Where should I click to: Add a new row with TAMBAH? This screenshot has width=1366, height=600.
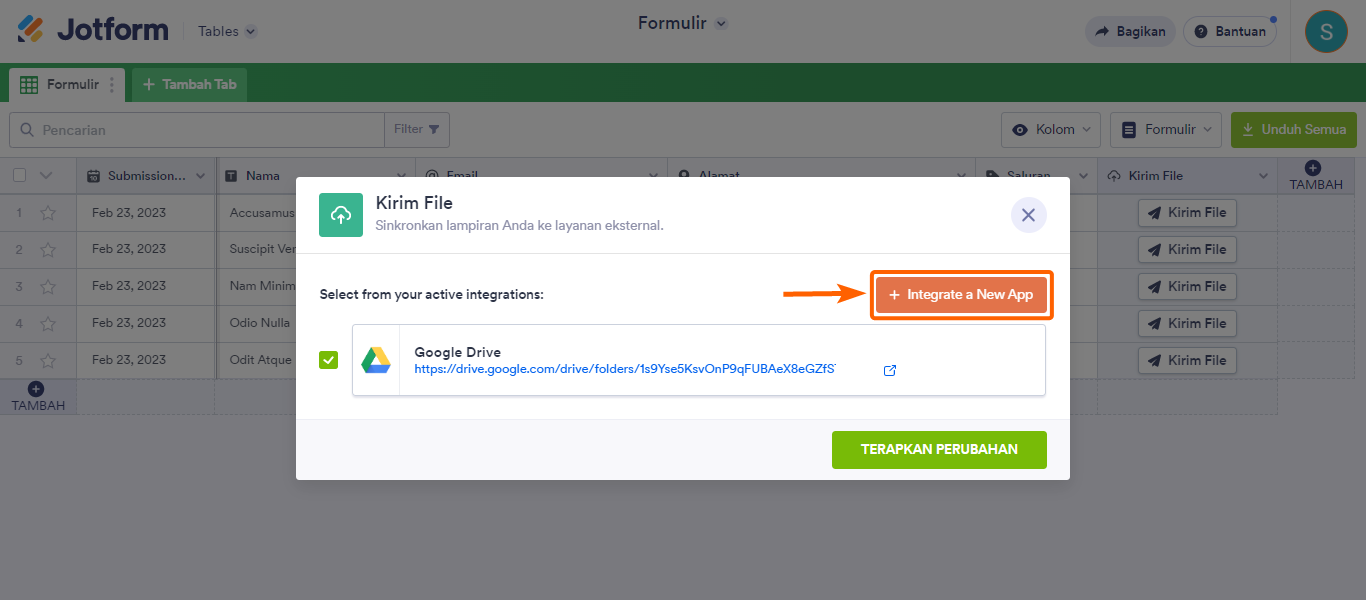point(37,396)
